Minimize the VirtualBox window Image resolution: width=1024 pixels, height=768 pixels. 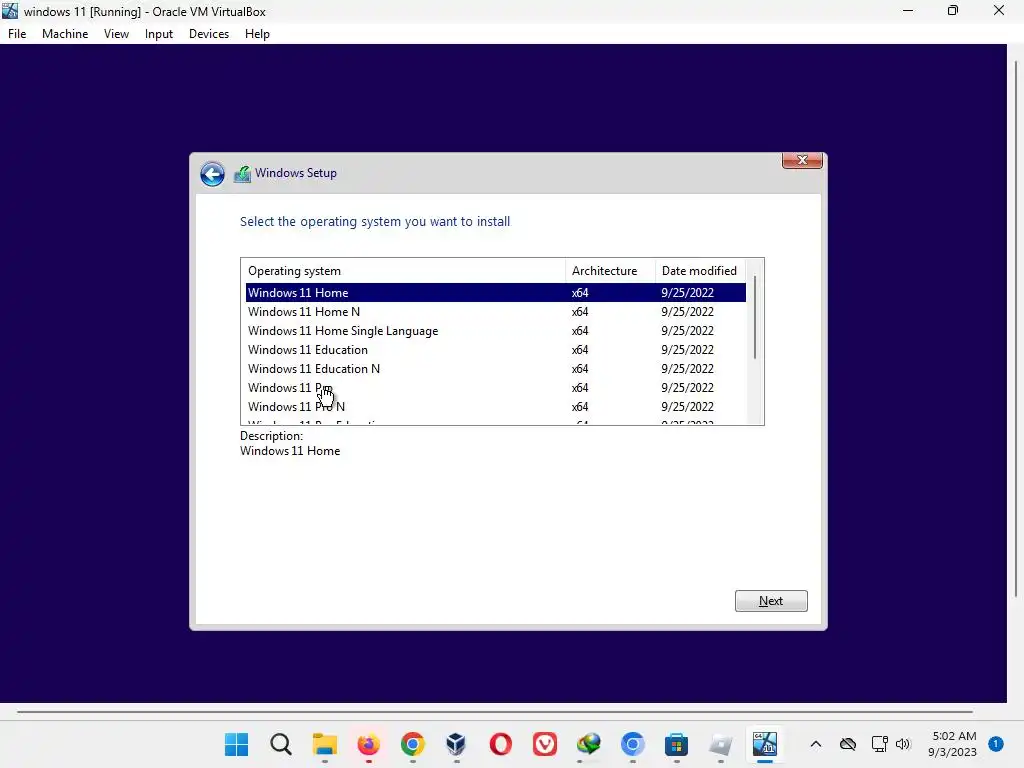coord(908,11)
